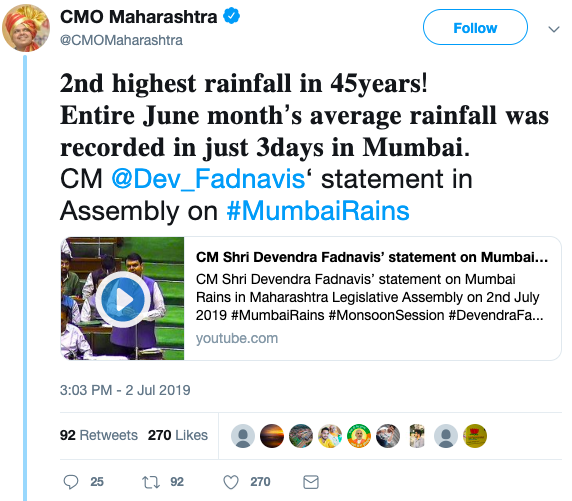572x501 pixels.
Task: Open the video card title text
Action: 372,257
